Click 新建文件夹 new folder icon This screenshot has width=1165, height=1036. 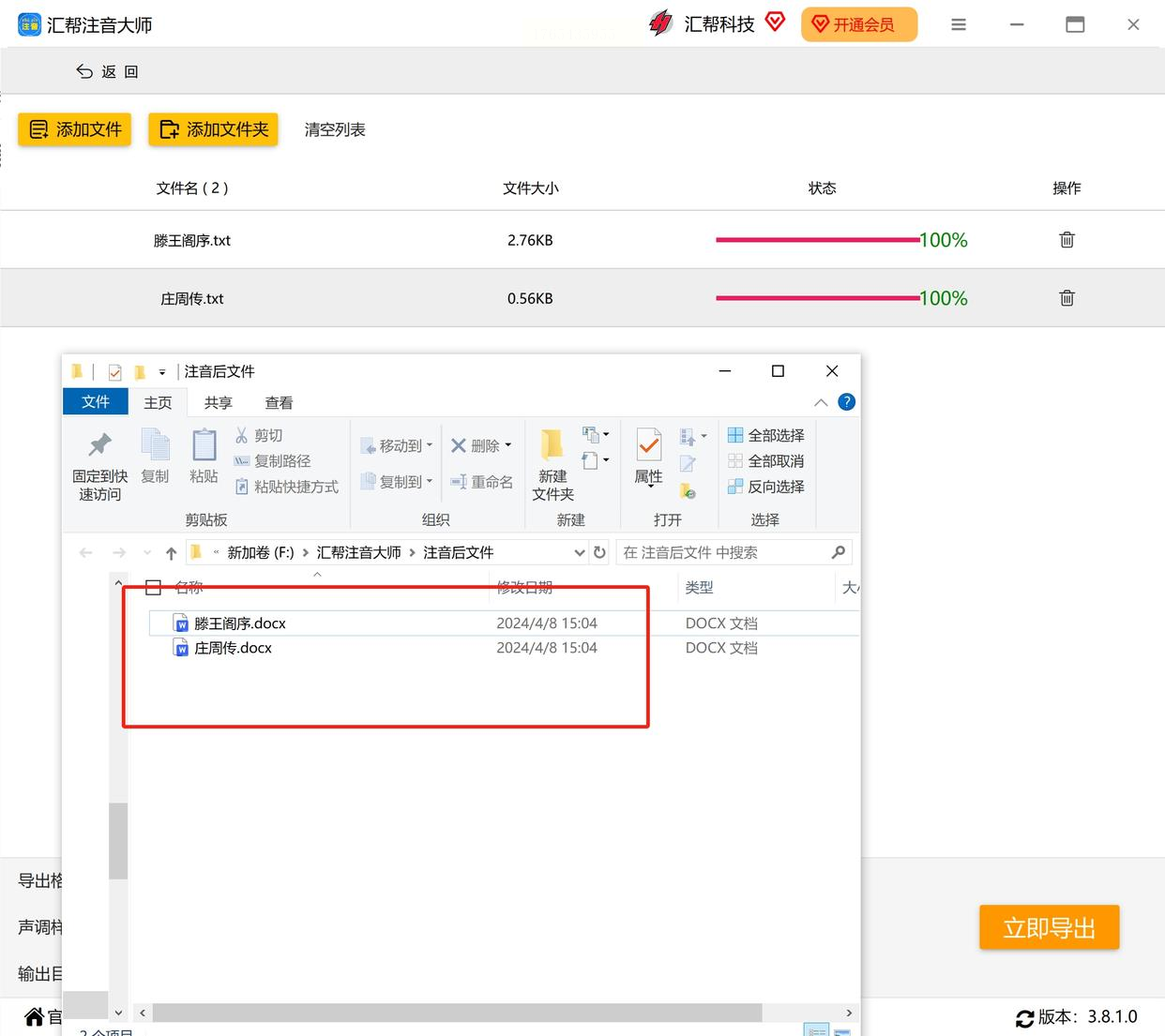[x=552, y=445]
